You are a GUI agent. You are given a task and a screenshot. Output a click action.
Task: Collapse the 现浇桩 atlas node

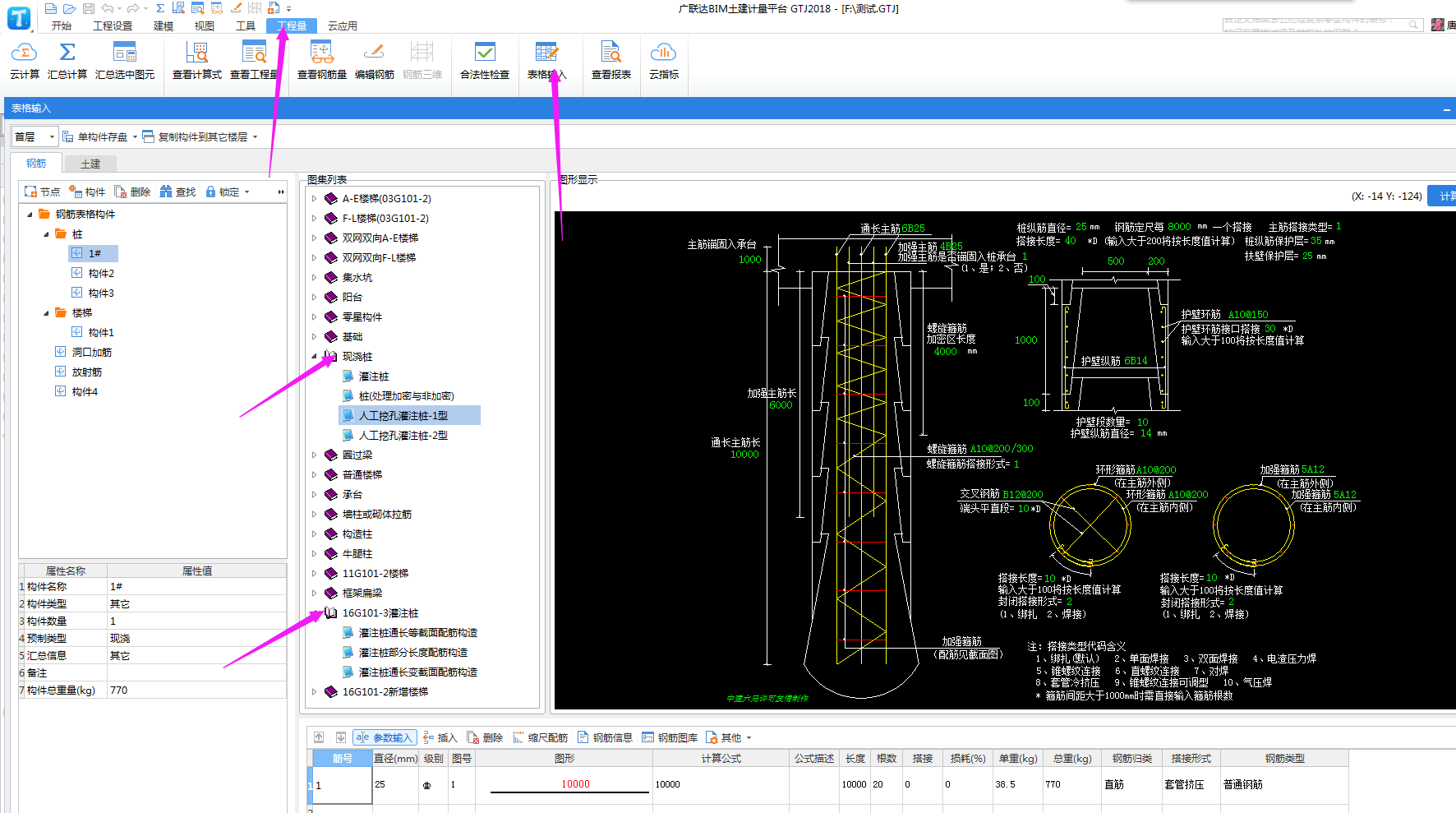click(314, 356)
